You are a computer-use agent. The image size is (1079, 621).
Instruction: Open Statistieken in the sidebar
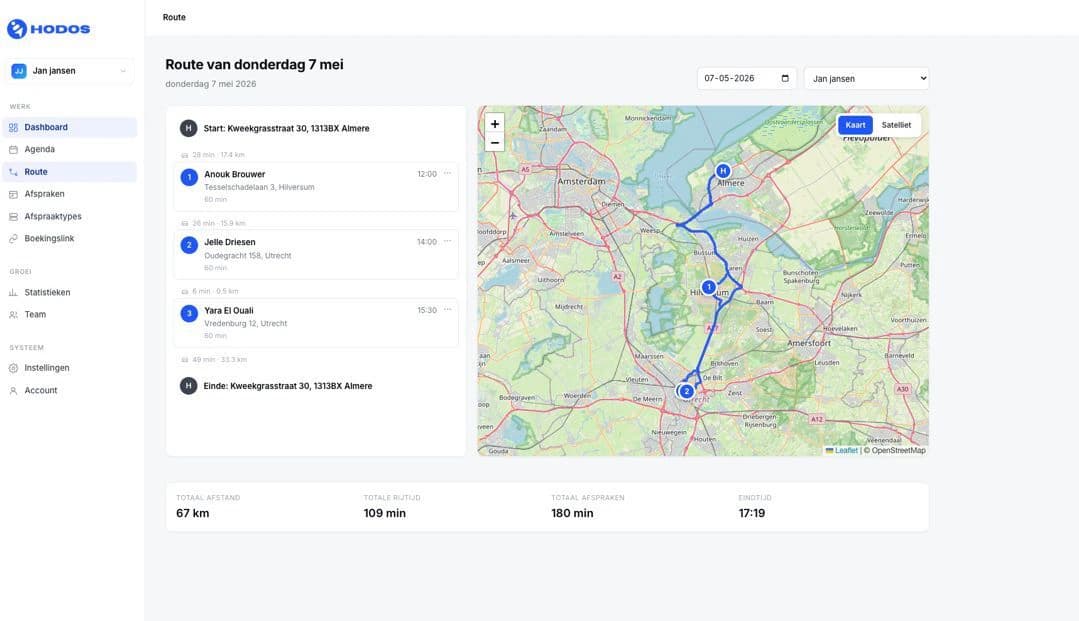70,293
